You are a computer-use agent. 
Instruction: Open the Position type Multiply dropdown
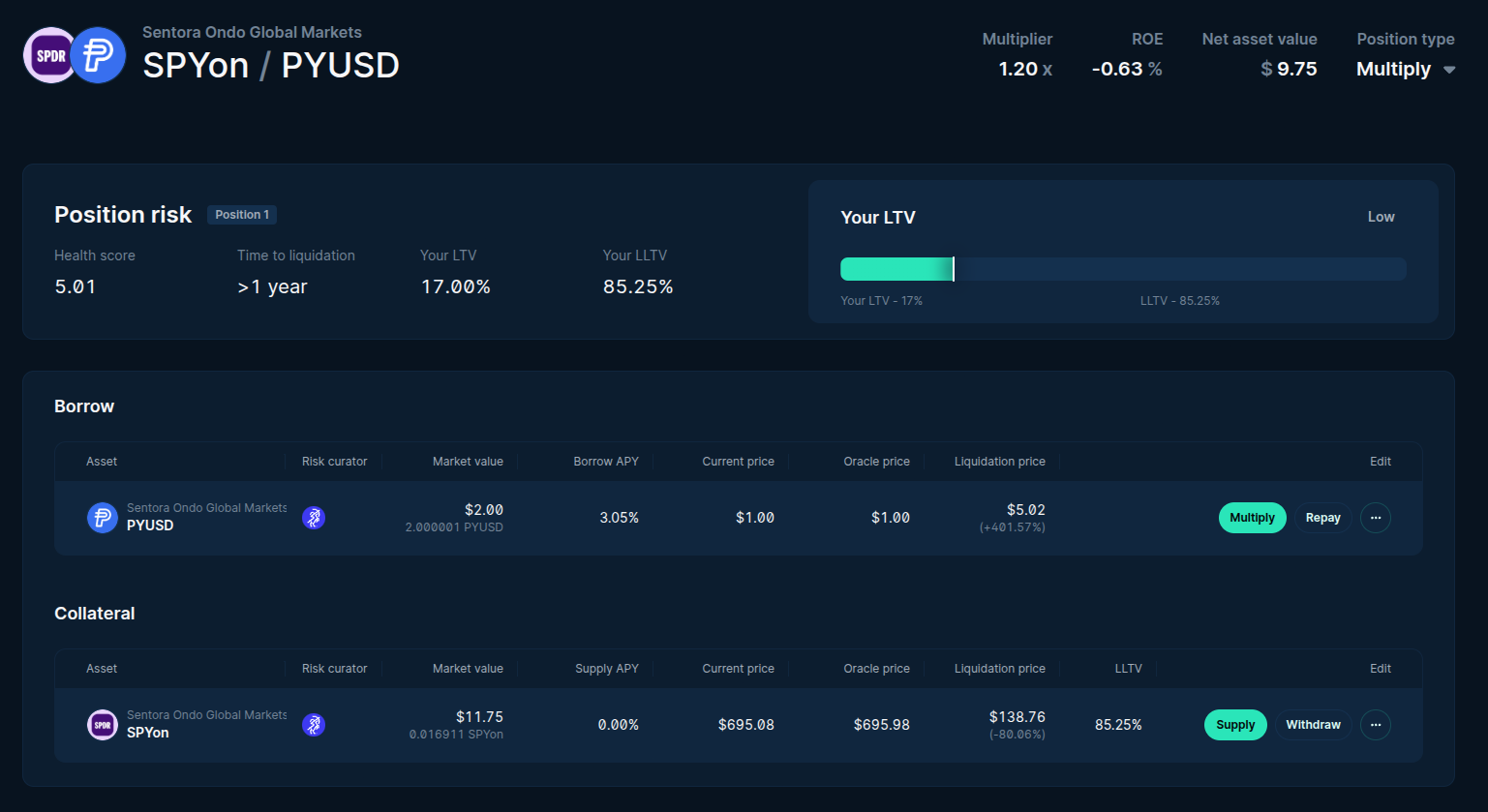[1394, 69]
